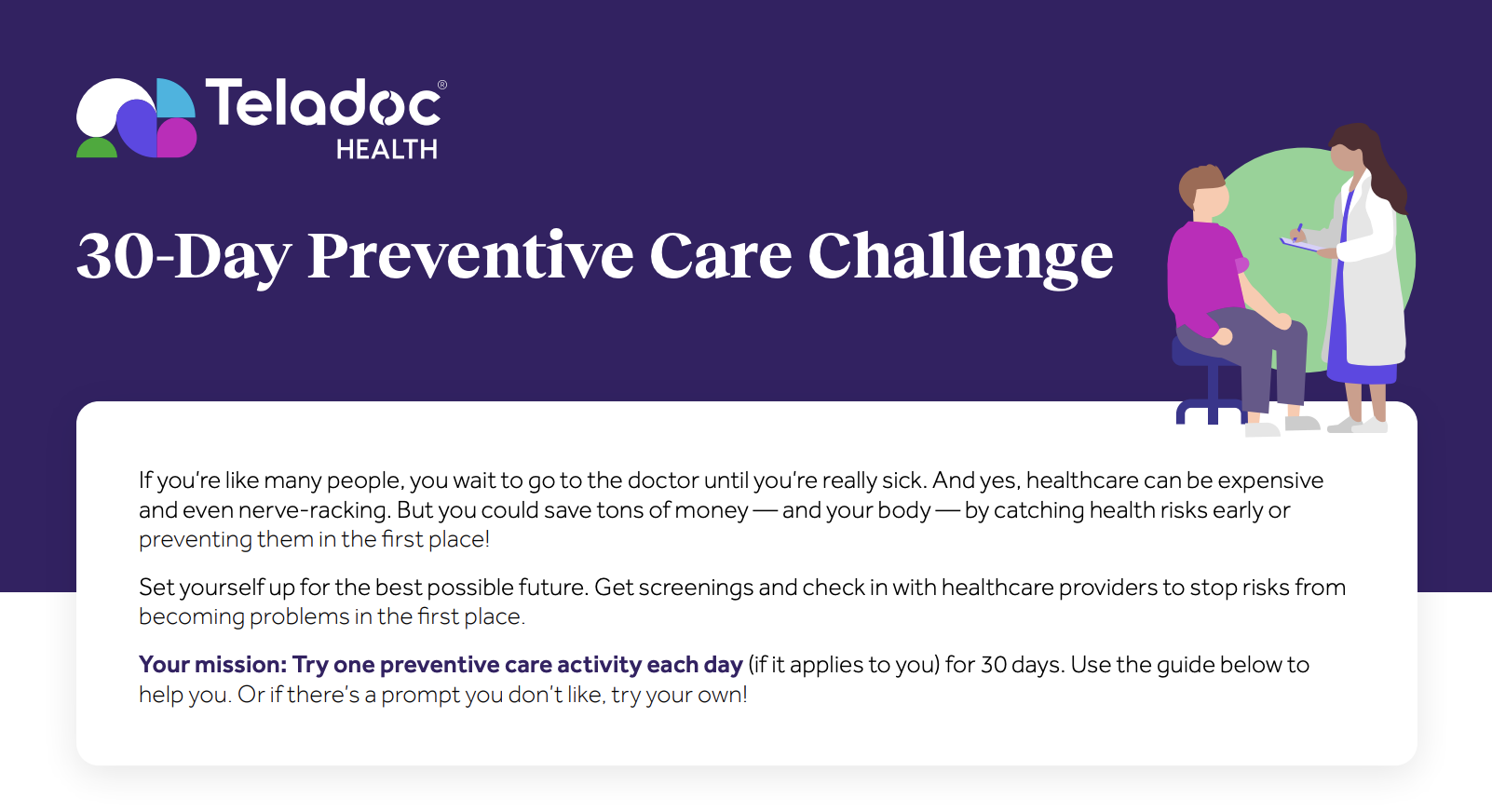Click the bold 'Your mission' text

pyautogui.click(x=212, y=664)
